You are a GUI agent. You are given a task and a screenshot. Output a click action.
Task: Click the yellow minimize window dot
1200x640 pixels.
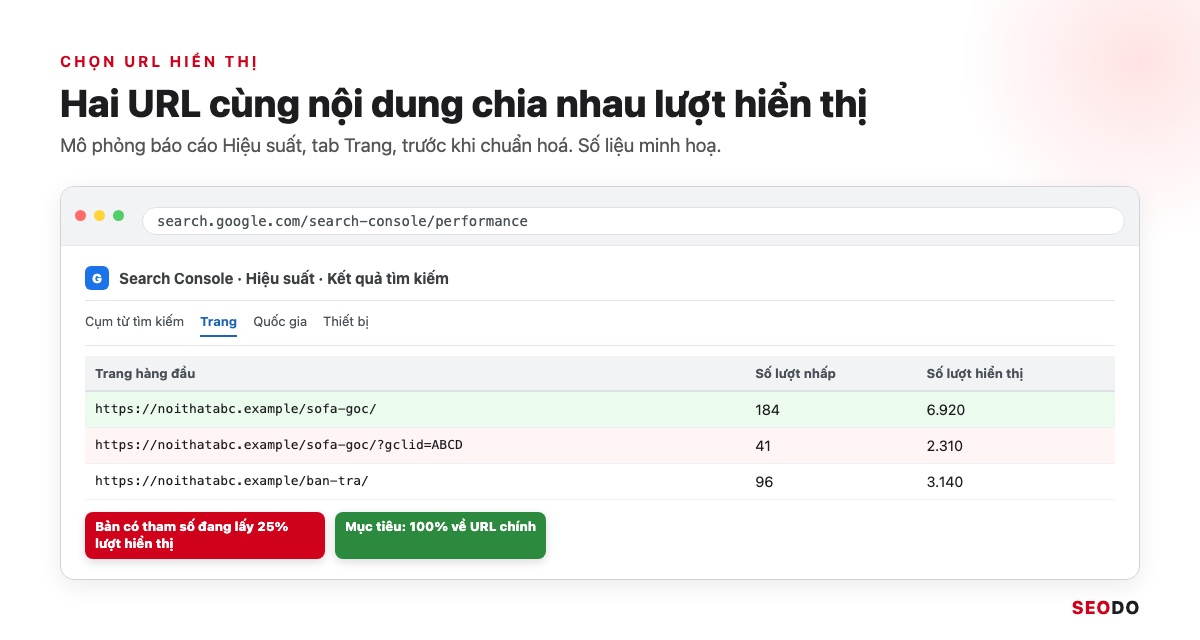[100, 216]
